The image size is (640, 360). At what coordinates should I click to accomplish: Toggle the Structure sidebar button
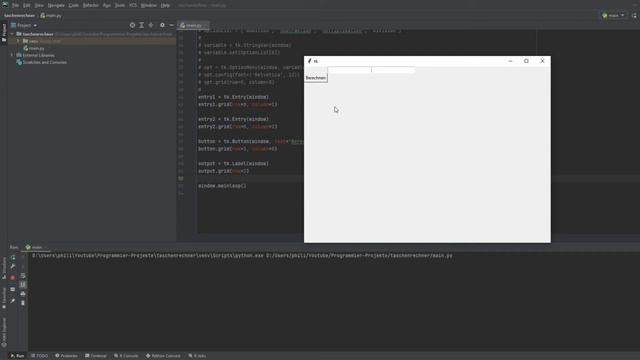tap(4, 268)
